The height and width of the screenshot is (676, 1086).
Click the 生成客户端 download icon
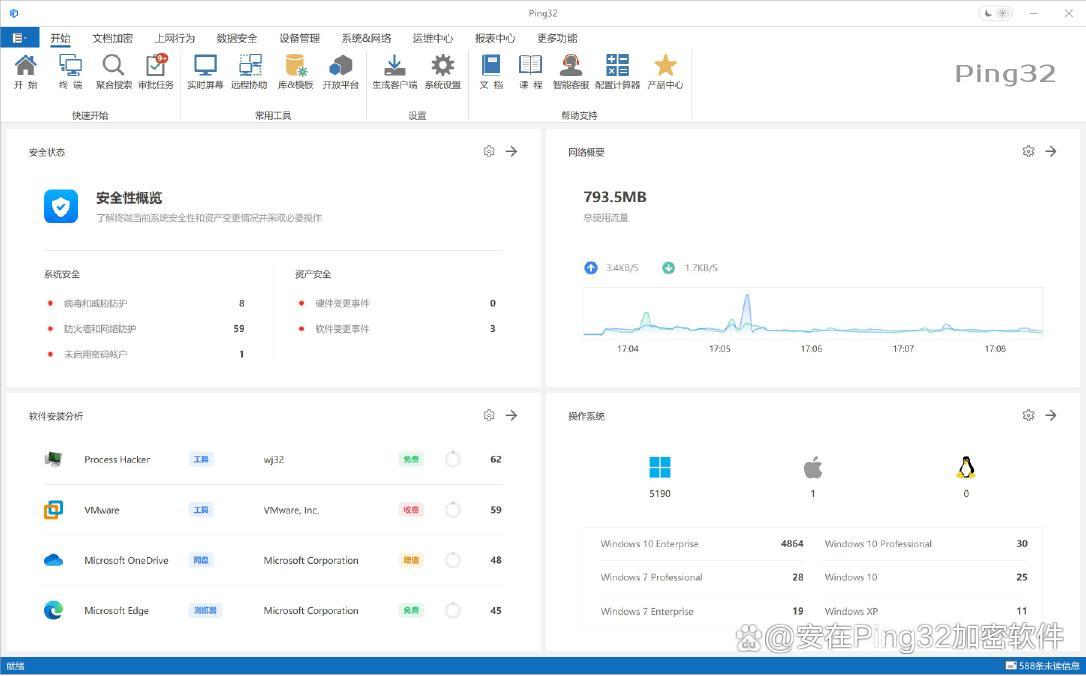pos(394,71)
